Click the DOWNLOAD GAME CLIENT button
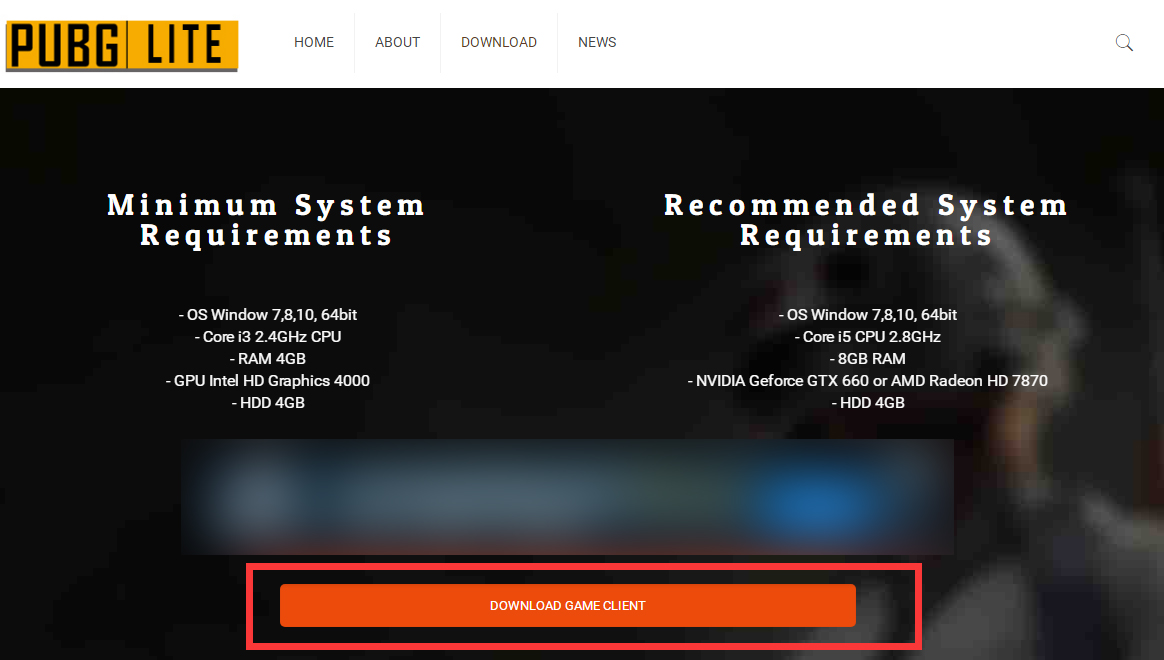Image resolution: width=1164 pixels, height=660 pixels. [x=568, y=605]
